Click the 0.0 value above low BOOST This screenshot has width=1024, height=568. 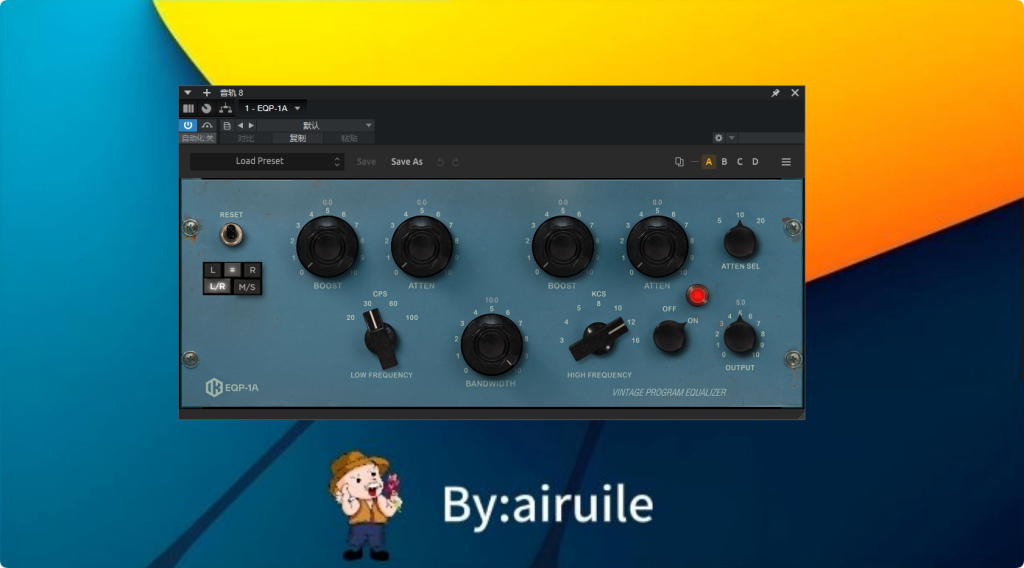(327, 202)
